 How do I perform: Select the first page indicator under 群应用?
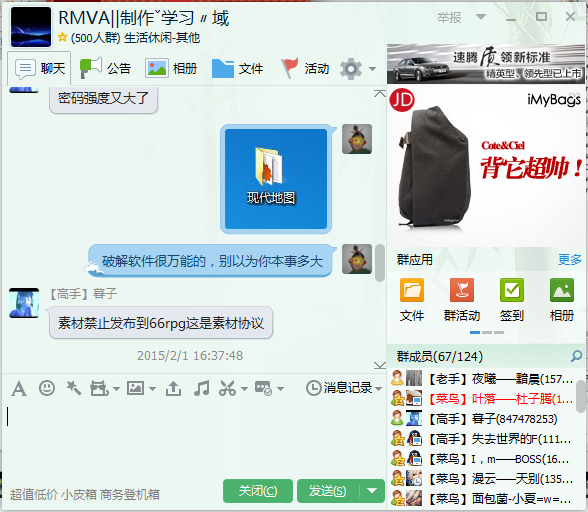(x=475, y=333)
